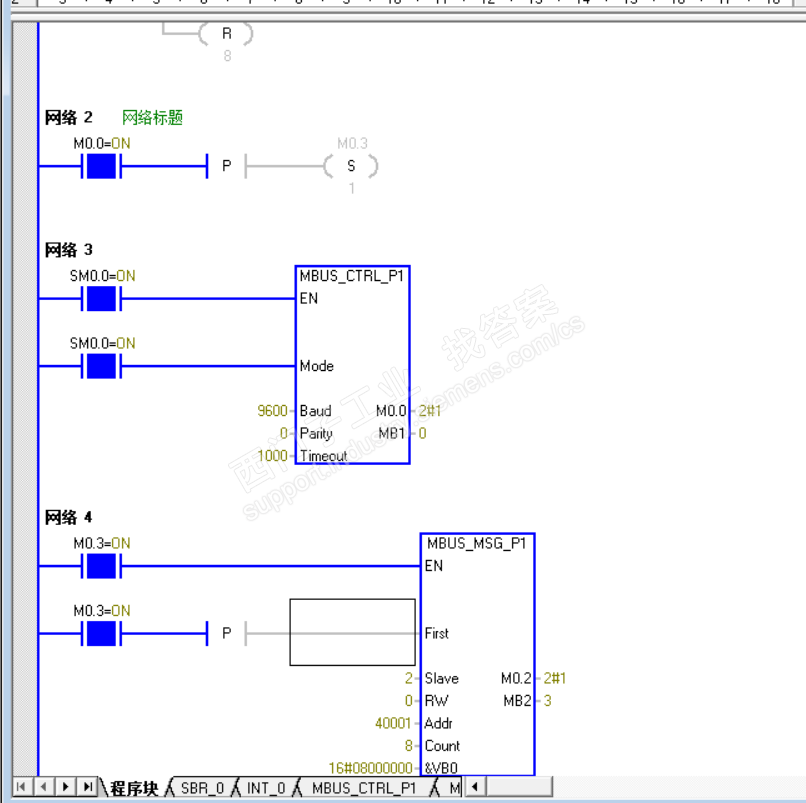Viewport: 806px width, 803px height.
Task: Select the P edge element in Network 4
Action: click(226, 633)
